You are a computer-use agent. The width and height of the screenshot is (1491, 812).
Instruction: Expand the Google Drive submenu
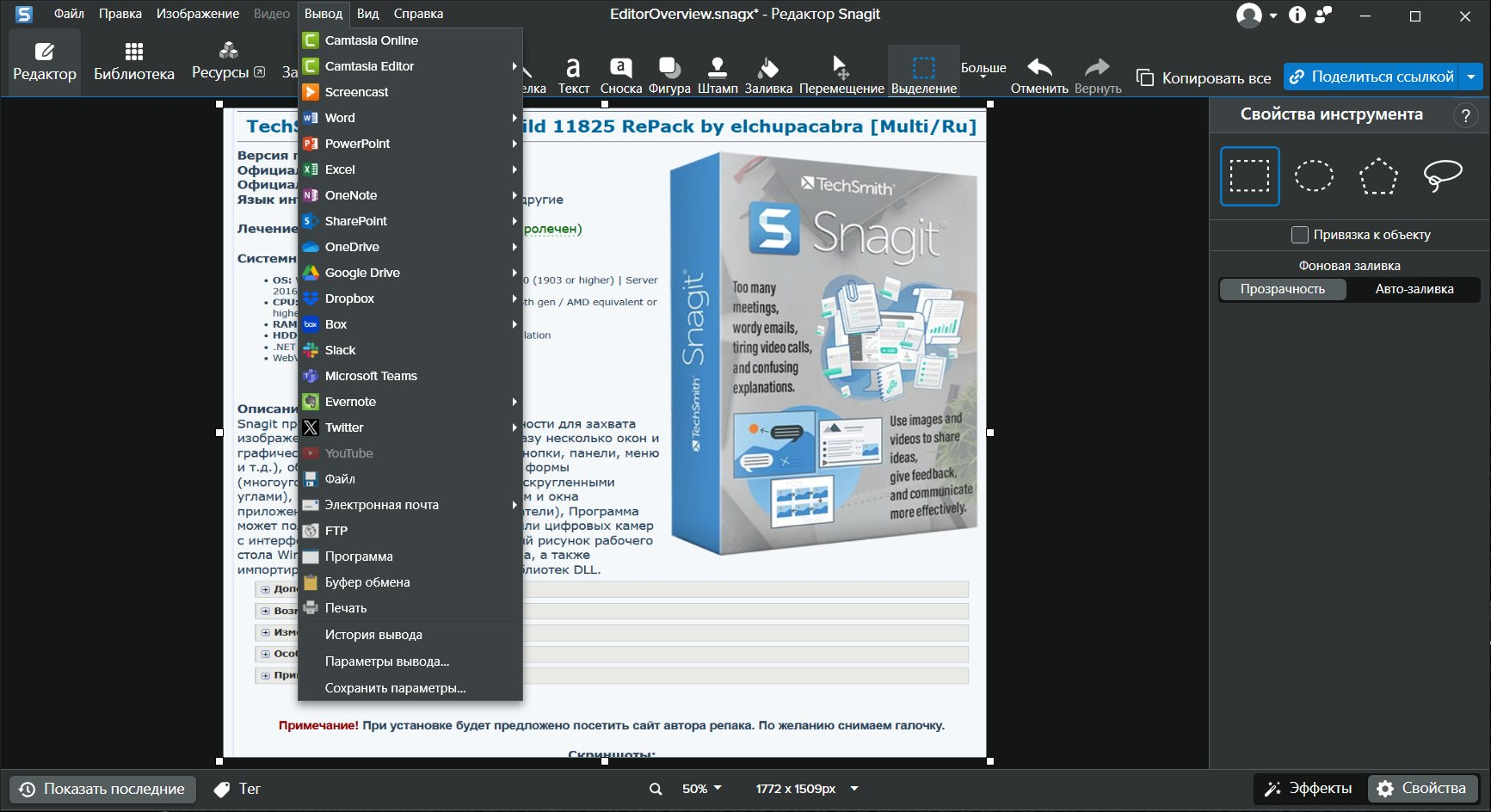coord(514,273)
